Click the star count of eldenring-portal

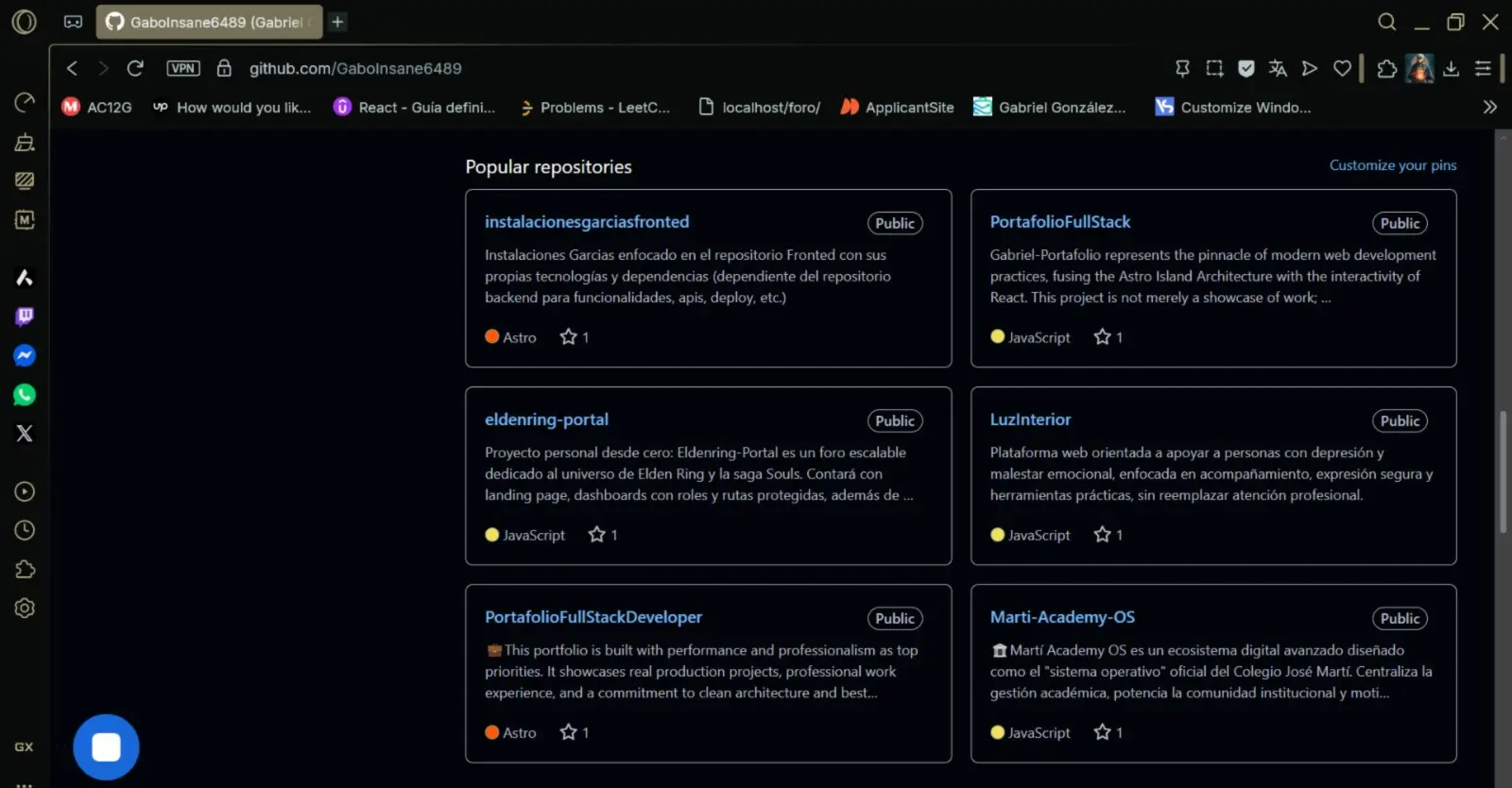click(603, 535)
